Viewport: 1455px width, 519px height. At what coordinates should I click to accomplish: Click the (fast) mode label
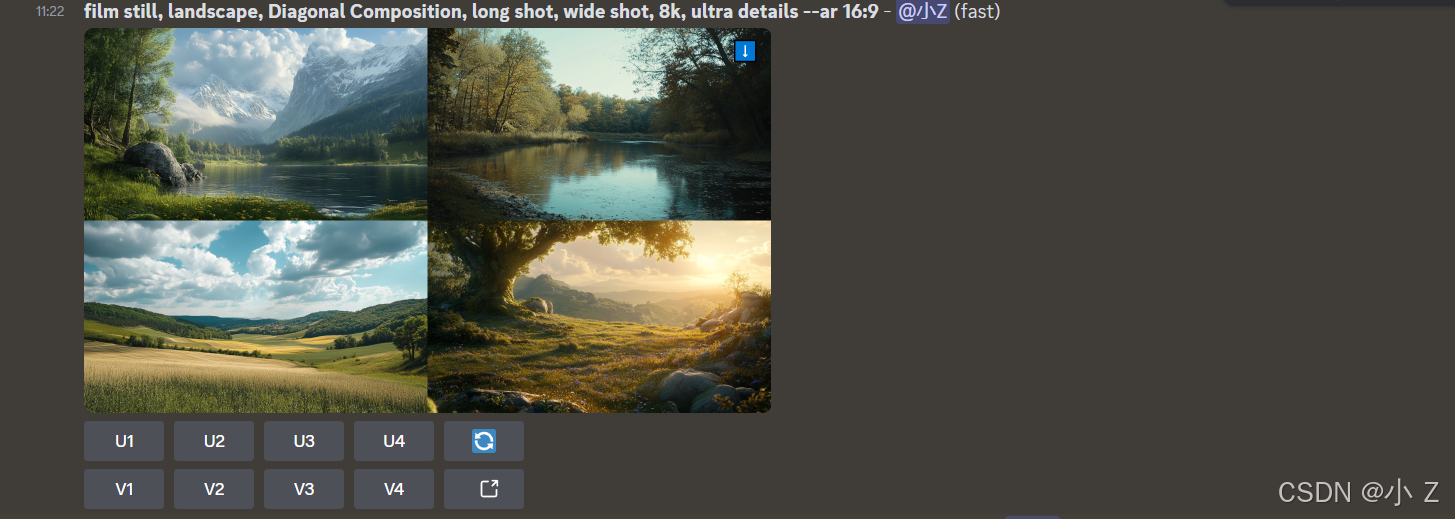977,12
